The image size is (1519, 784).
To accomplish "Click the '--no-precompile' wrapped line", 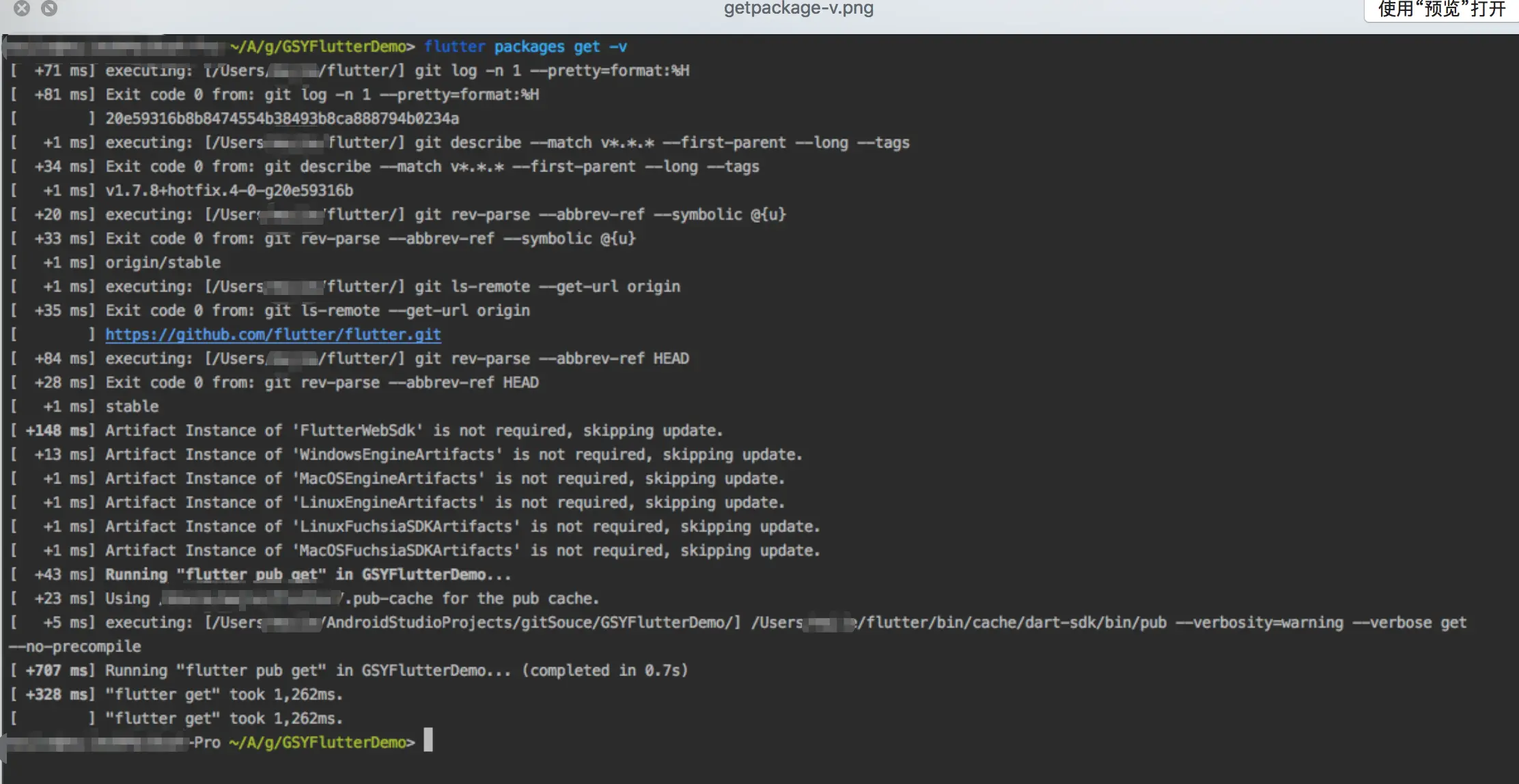I will coord(75,647).
